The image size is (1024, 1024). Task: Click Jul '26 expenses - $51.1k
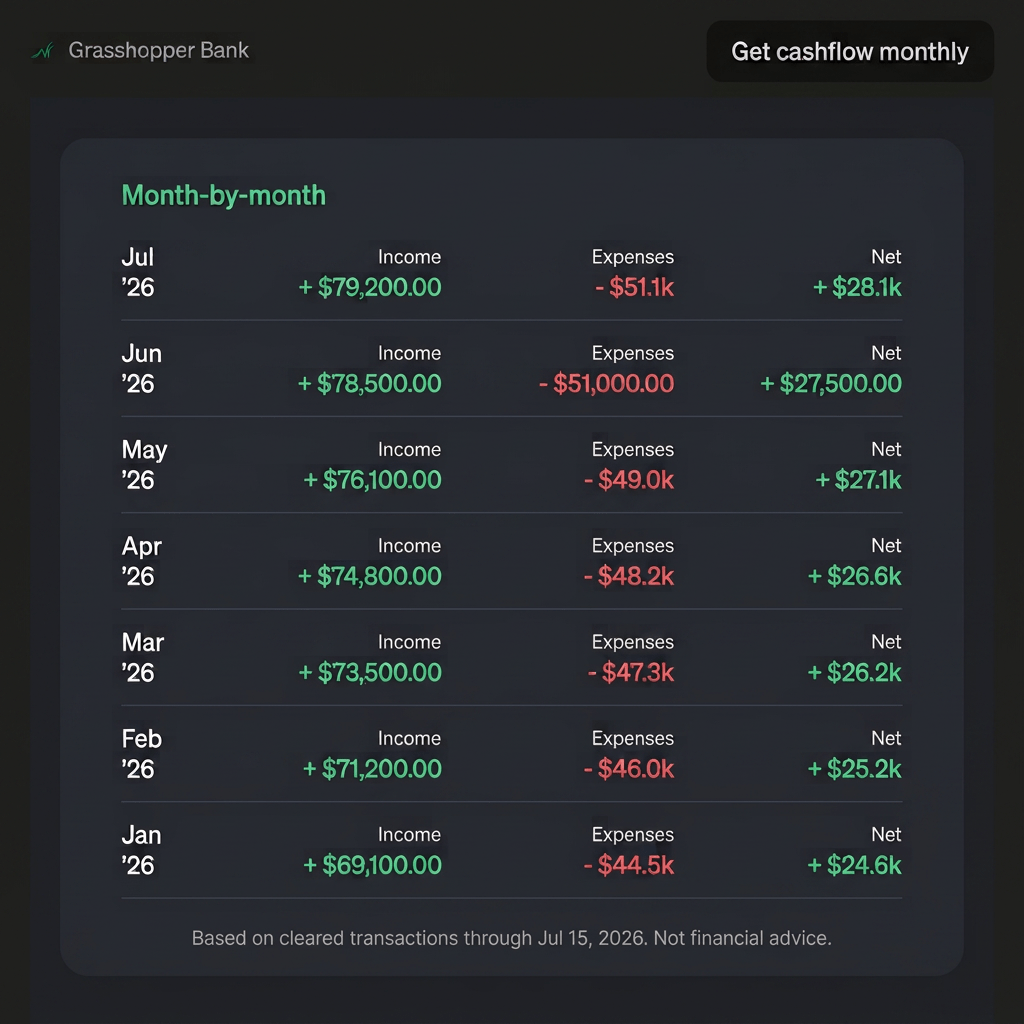pyautogui.click(x=634, y=287)
